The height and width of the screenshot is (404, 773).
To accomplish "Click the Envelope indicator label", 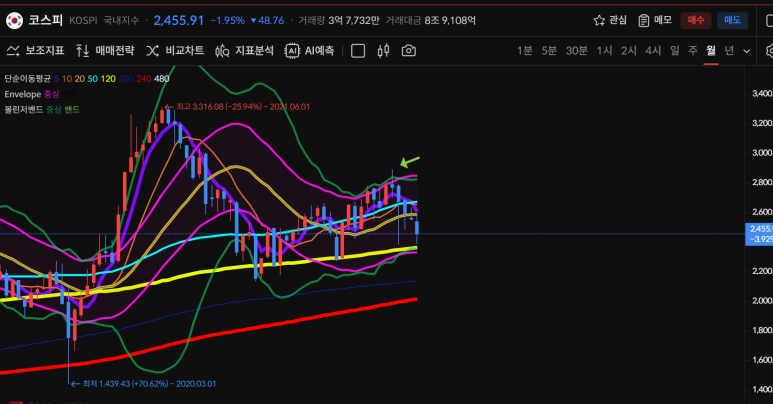I will click(x=23, y=94).
